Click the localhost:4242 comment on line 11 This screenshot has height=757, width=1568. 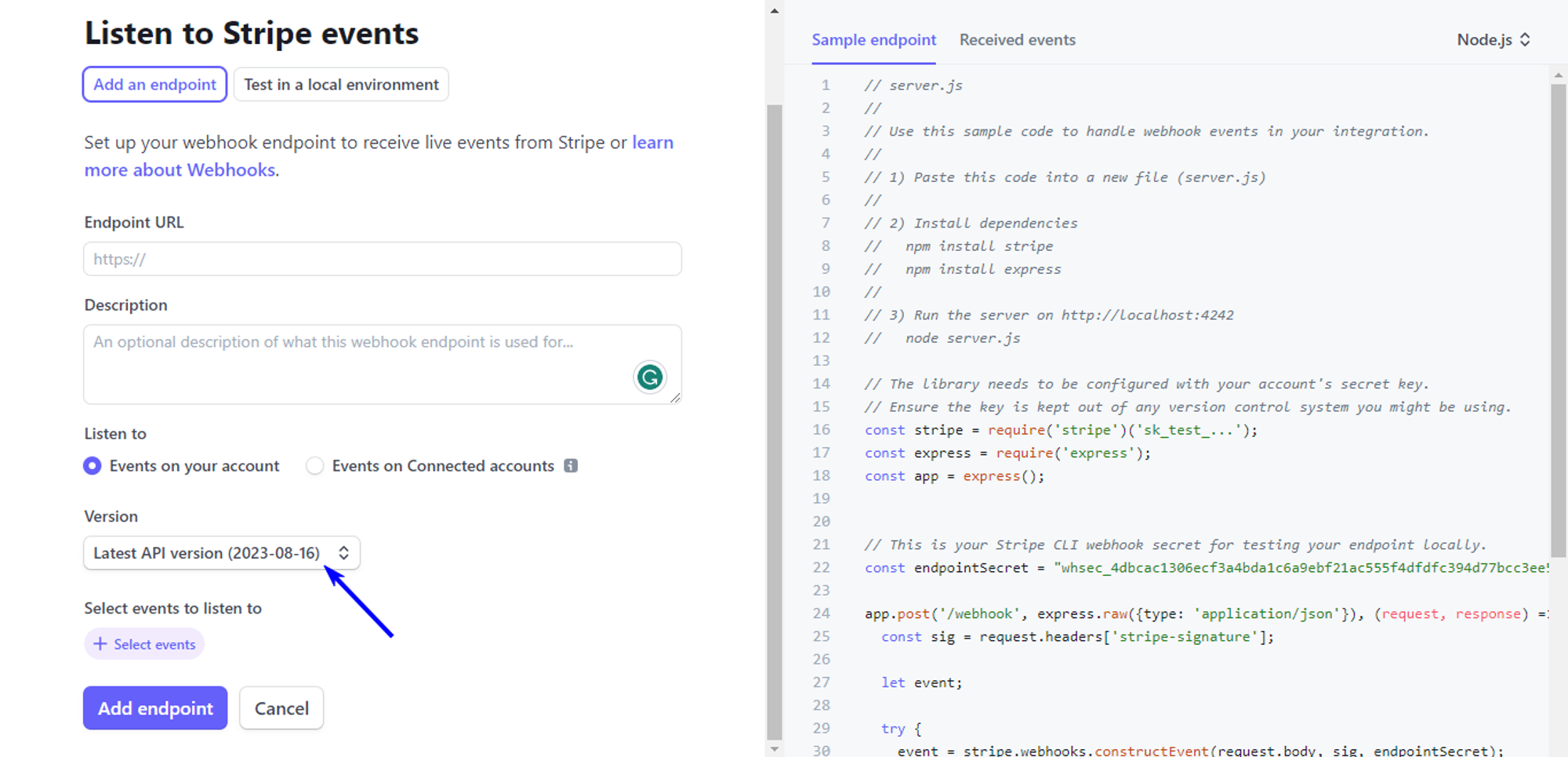pos(1049,315)
